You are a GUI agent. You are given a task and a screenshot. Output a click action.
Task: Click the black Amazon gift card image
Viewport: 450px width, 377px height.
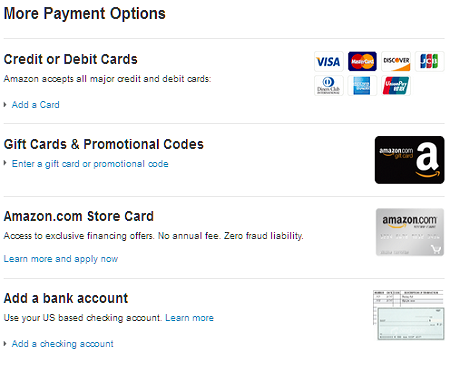pos(409,160)
